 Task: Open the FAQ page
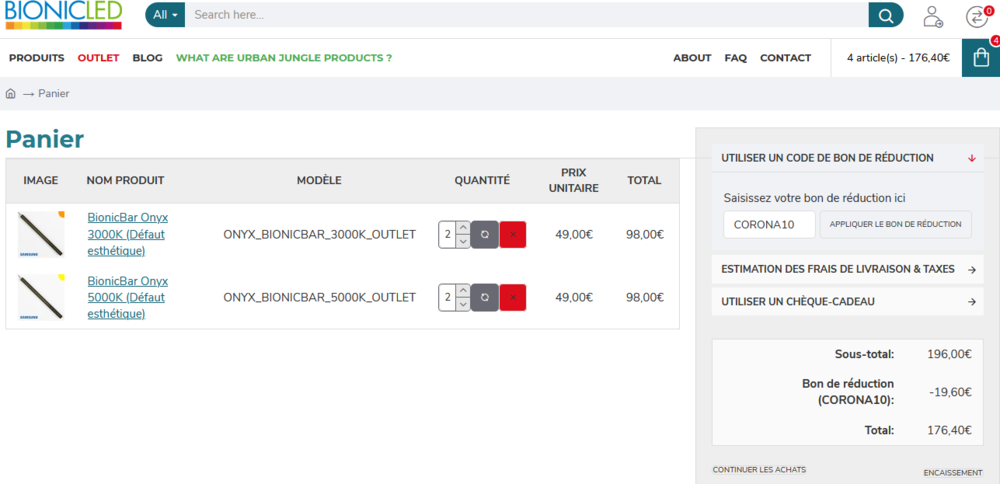tap(735, 58)
